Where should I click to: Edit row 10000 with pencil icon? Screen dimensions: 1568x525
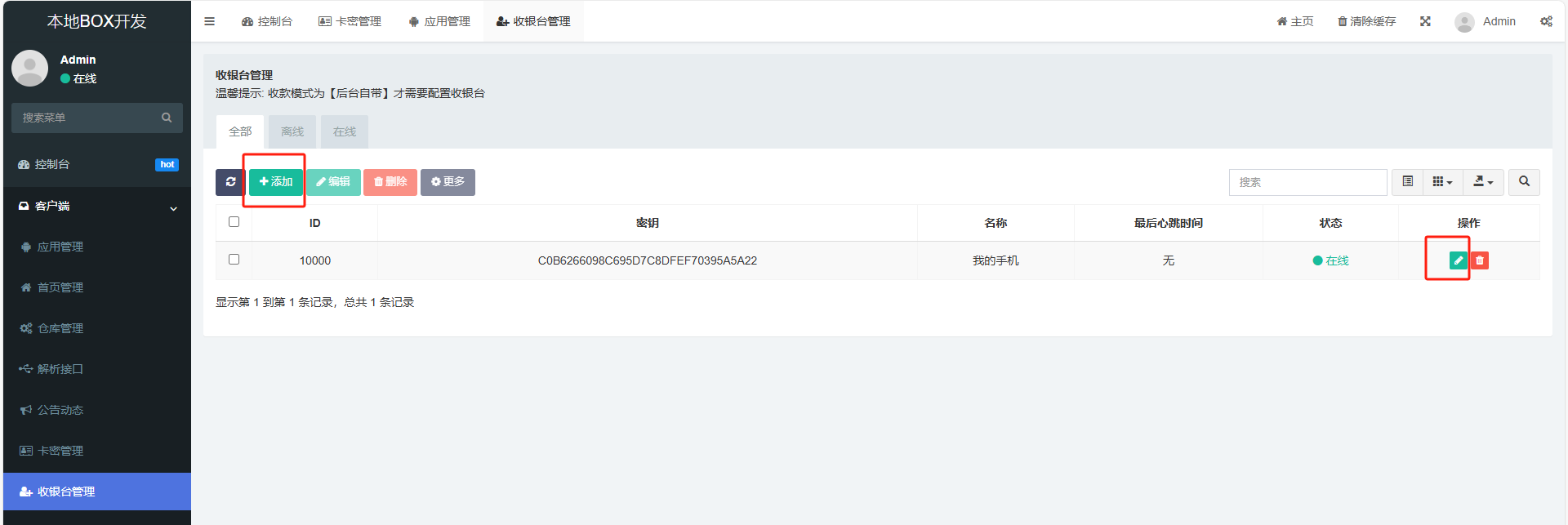[x=1458, y=260]
